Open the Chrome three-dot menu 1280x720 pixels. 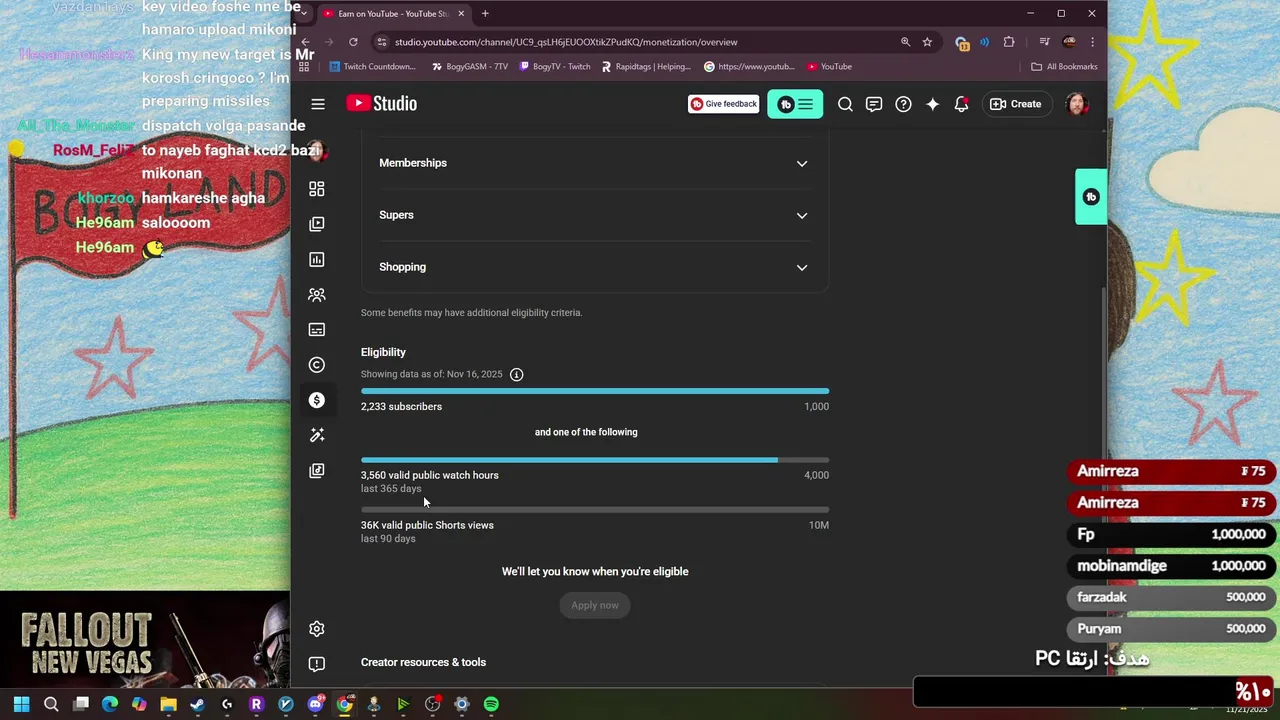[1092, 42]
